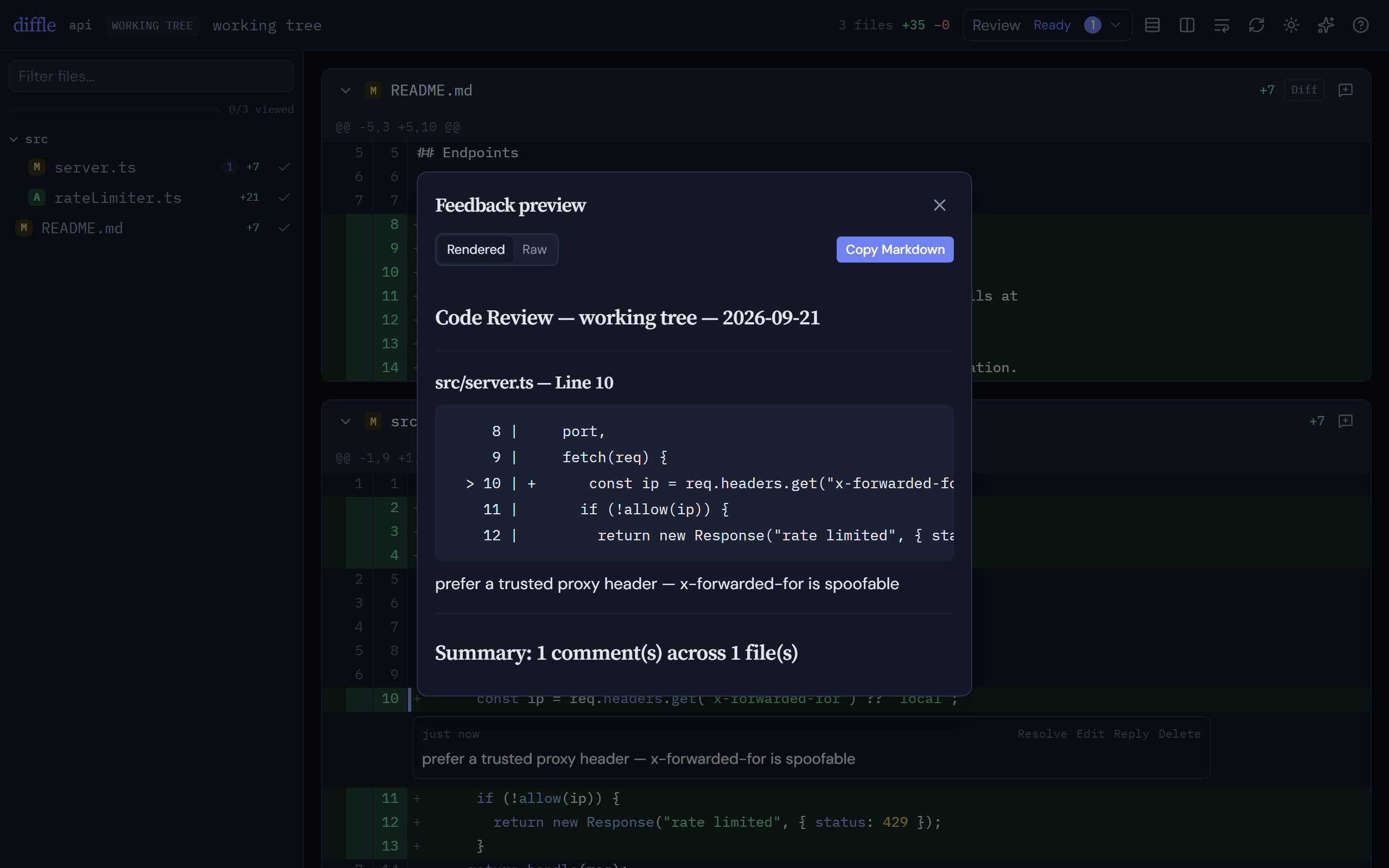Click the 'src/server.ts — Line 10' heading
This screenshot has height=868, width=1389.
(524, 382)
